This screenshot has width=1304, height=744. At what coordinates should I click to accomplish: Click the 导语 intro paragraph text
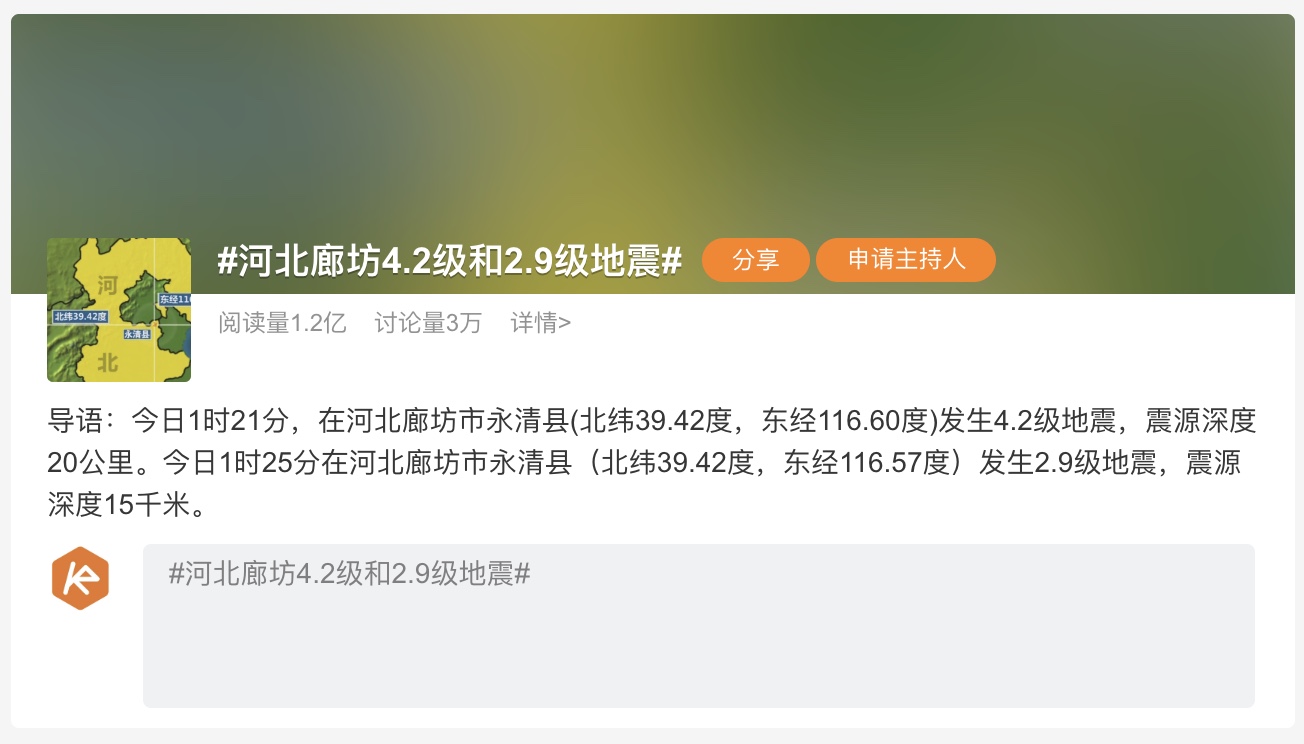click(652, 463)
